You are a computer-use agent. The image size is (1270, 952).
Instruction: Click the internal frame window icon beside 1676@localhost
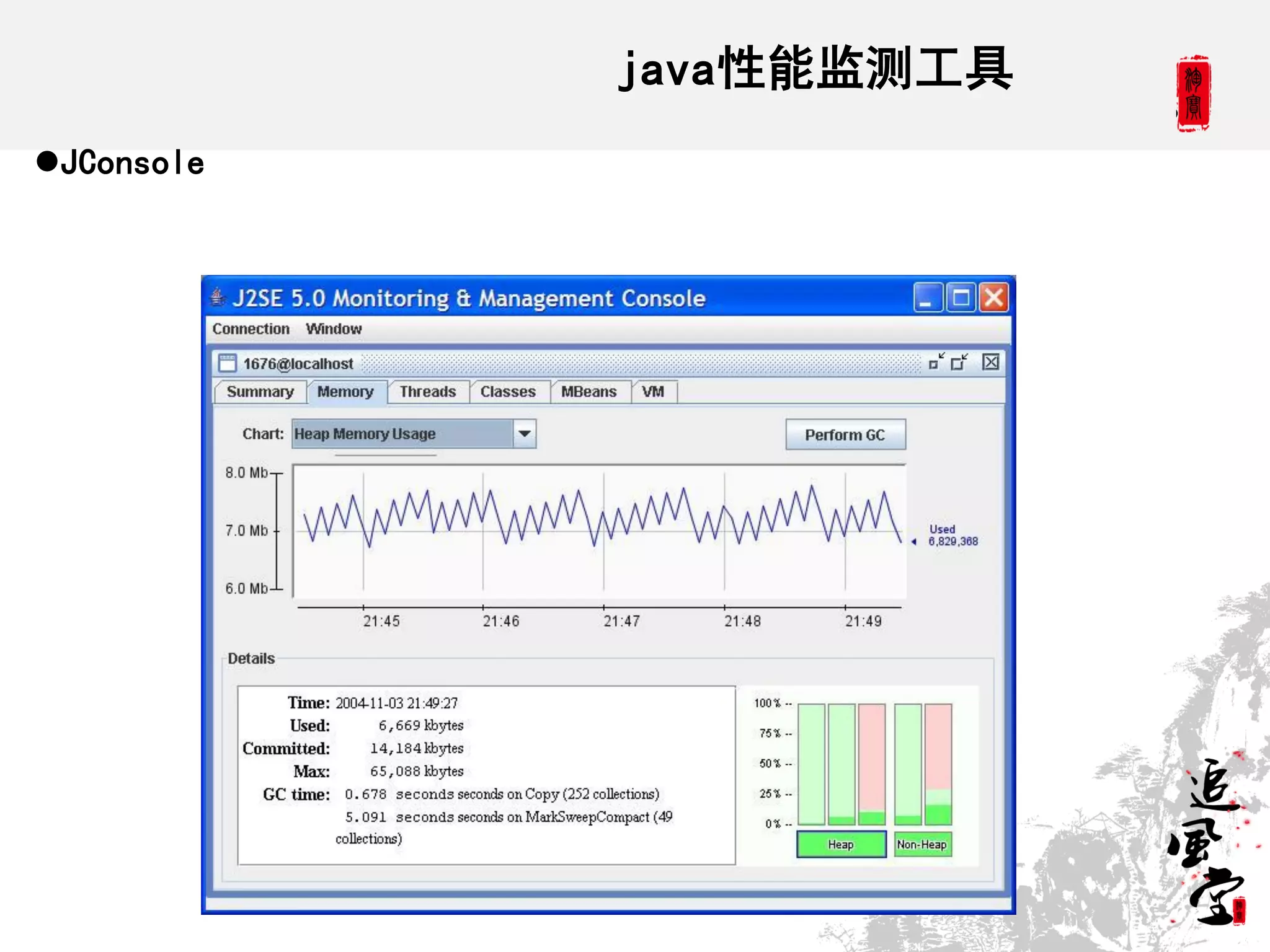tap(228, 363)
